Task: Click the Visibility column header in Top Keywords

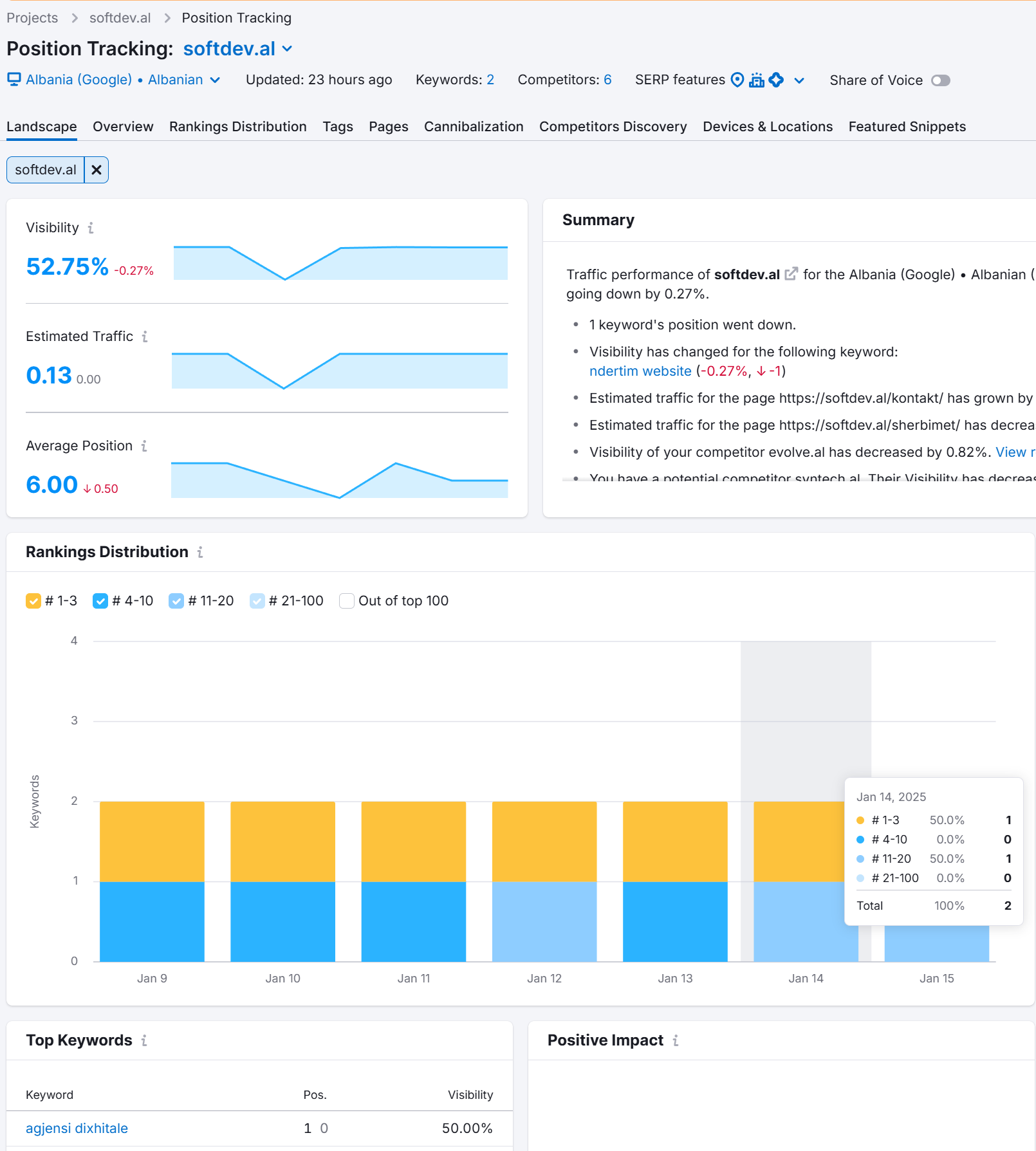Action: coord(470,1095)
